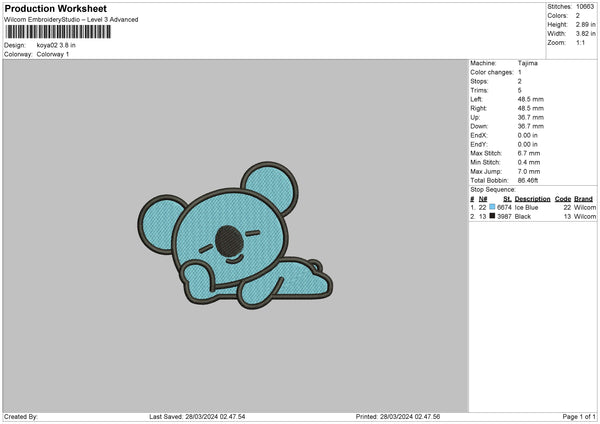Select the Description column header
Viewport: 600px width, 424px height.
pyautogui.click(x=532, y=199)
